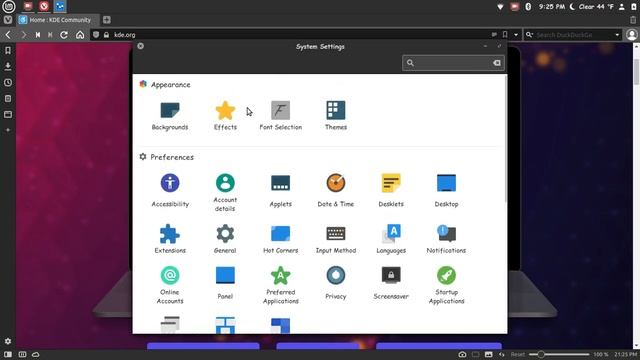
Task: Reset the page zoom
Action: click(x=518, y=354)
